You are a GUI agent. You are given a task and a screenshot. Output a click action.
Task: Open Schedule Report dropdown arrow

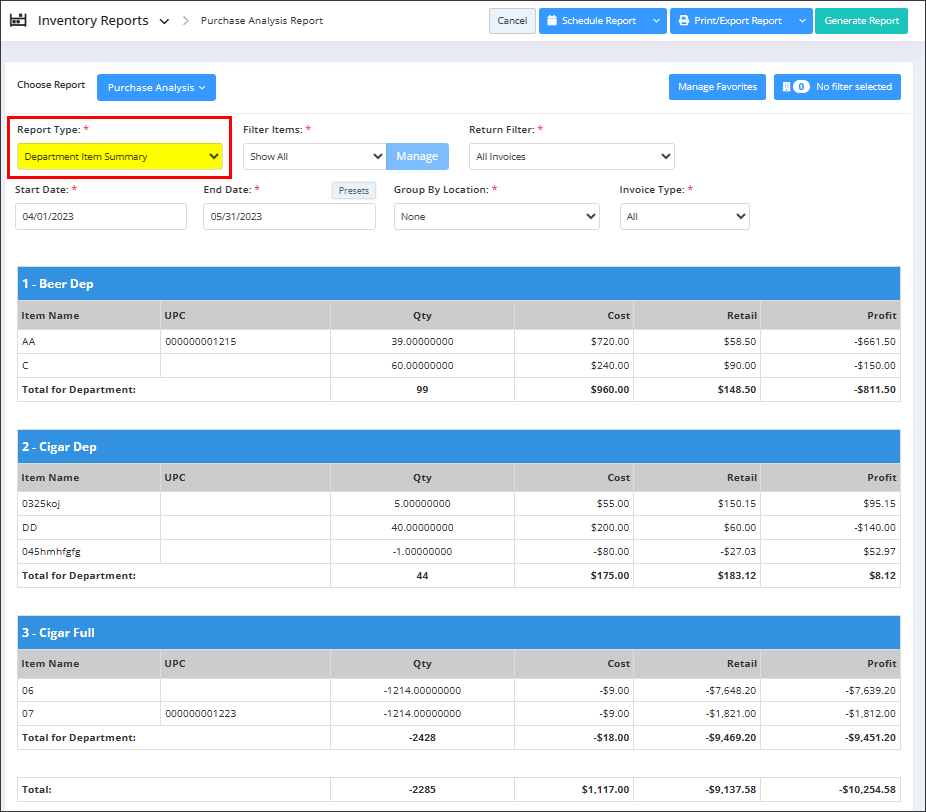[657, 21]
